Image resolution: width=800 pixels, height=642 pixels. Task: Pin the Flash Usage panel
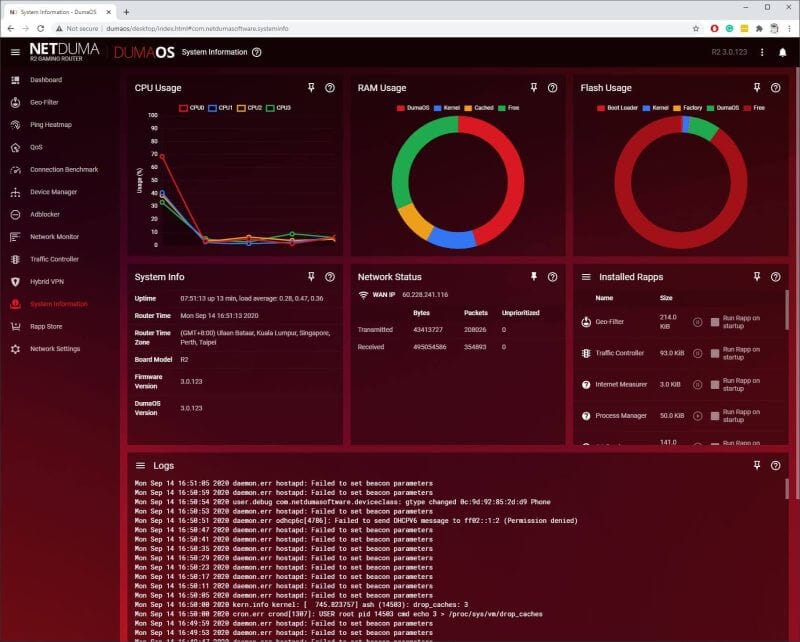coord(757,88)
